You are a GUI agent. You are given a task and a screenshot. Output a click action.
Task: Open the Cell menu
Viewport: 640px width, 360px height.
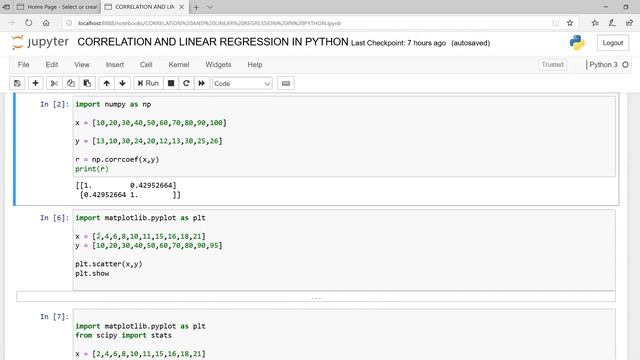point(146,64)
